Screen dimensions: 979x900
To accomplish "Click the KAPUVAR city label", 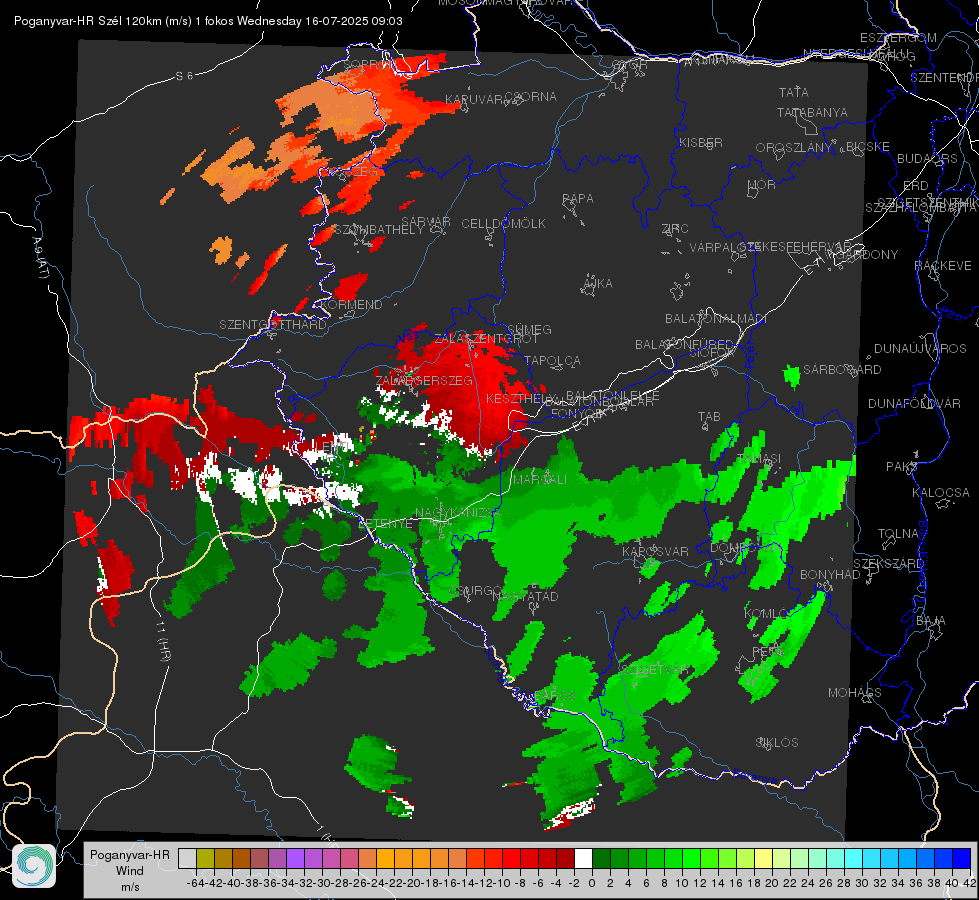I will 475,100.
